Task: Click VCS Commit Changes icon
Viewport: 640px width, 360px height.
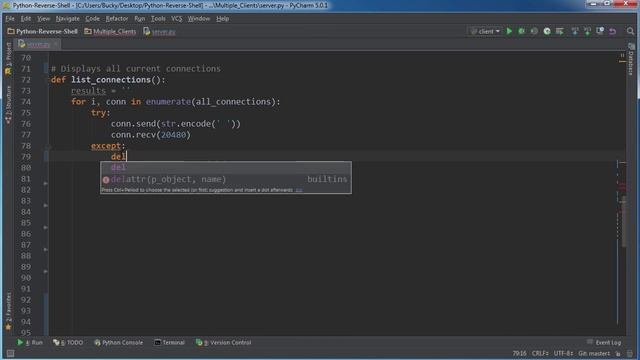Action: tap(587, 31)
